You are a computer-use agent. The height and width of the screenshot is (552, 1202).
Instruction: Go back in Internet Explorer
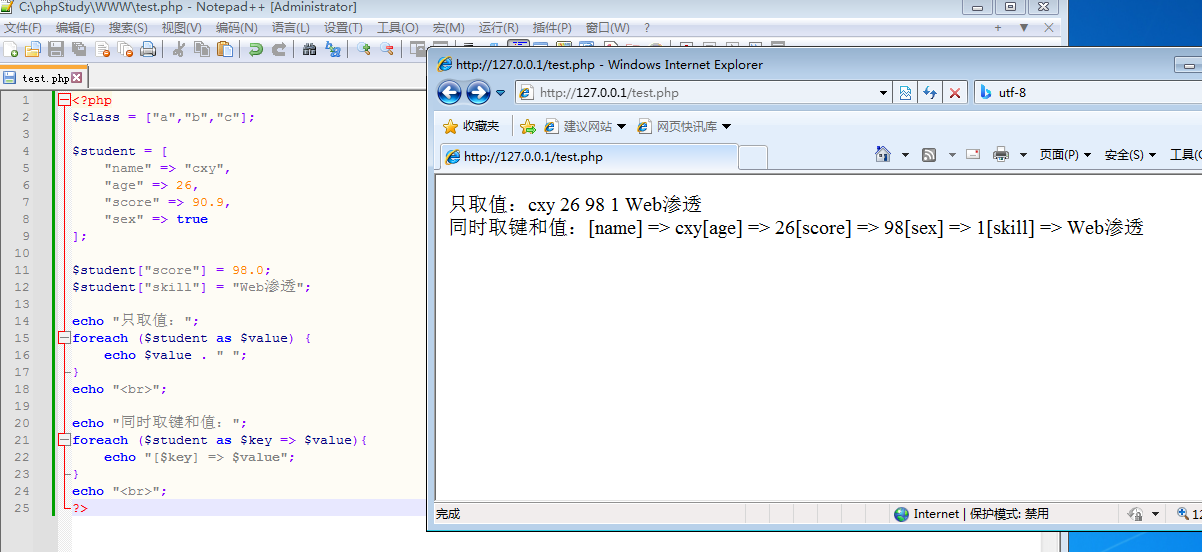tap(449, 93)
